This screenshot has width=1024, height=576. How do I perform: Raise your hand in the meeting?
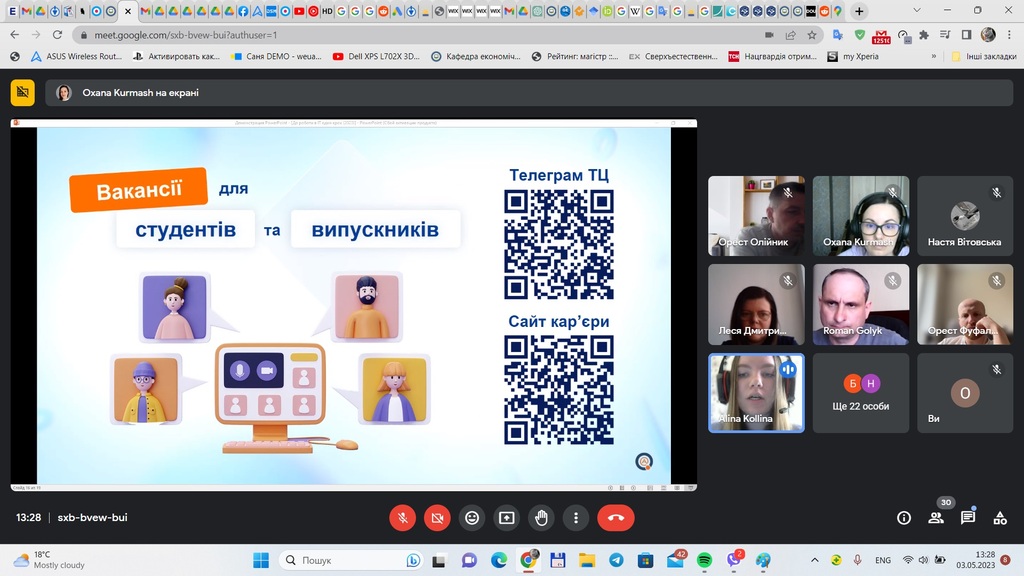pos(541,518)
